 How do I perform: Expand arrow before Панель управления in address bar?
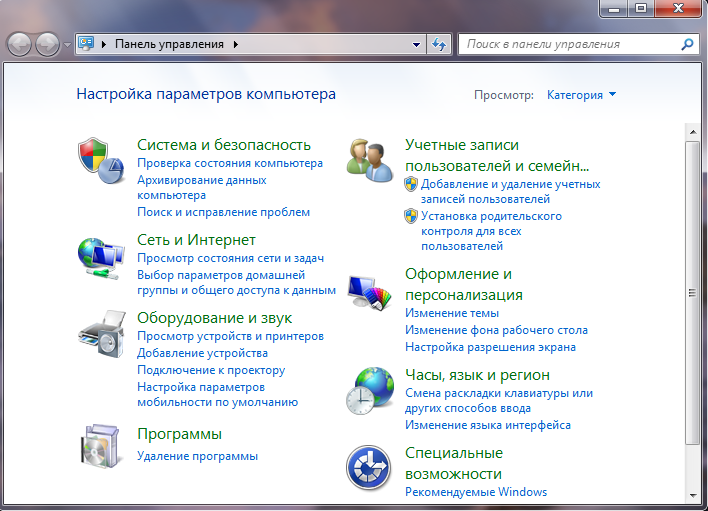pyautogui.click(x=104, y=44)
